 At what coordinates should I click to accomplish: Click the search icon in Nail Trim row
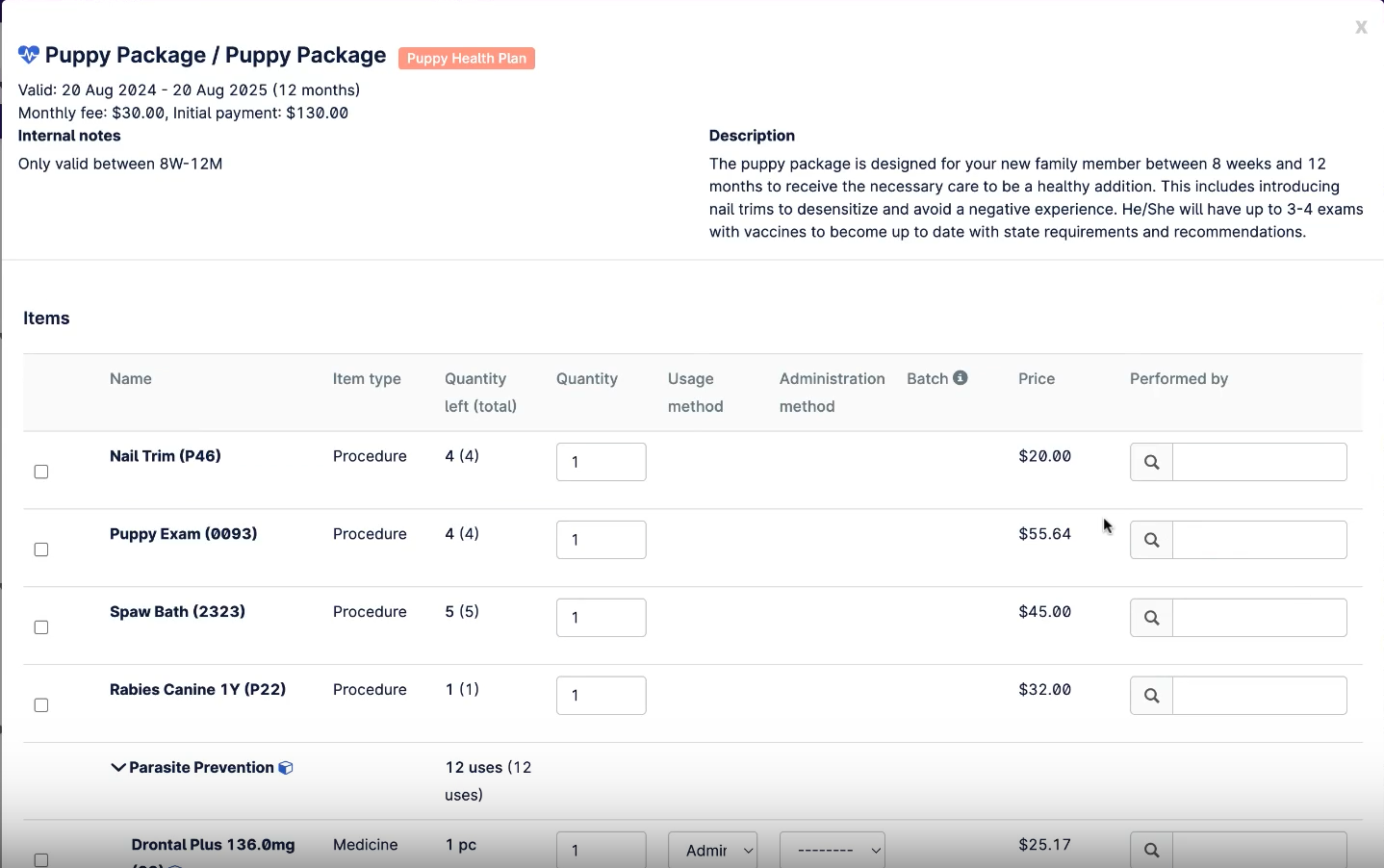click(1151, 463)
